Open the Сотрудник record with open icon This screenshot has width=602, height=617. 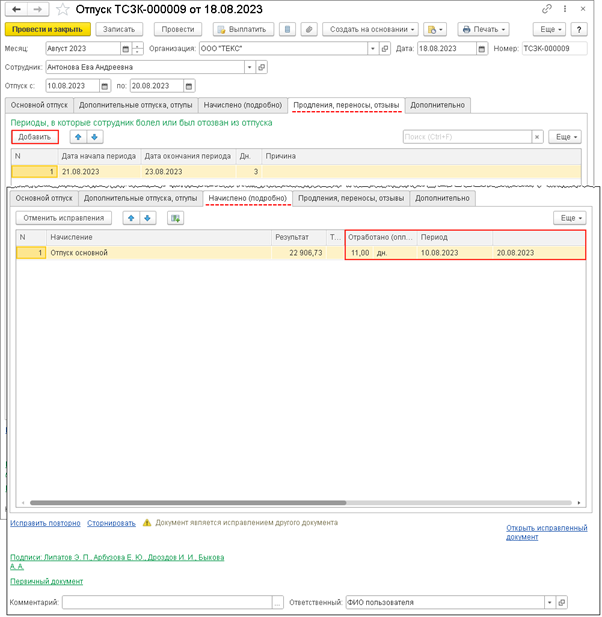tap(262, 67)
